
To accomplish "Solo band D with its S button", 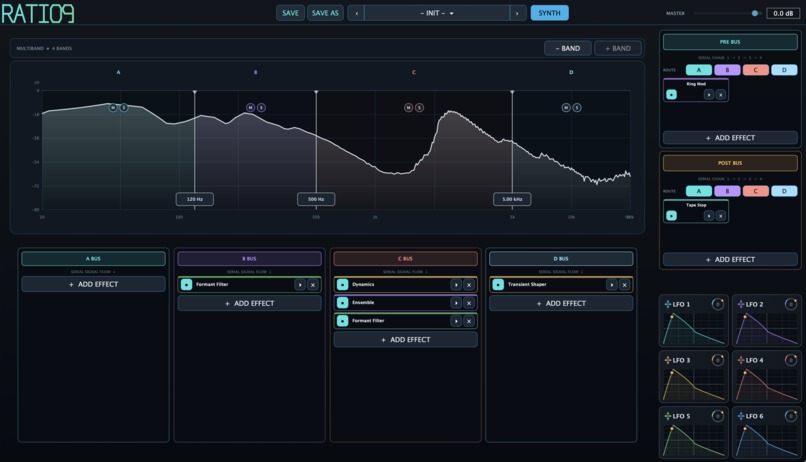I will point(577,107).
